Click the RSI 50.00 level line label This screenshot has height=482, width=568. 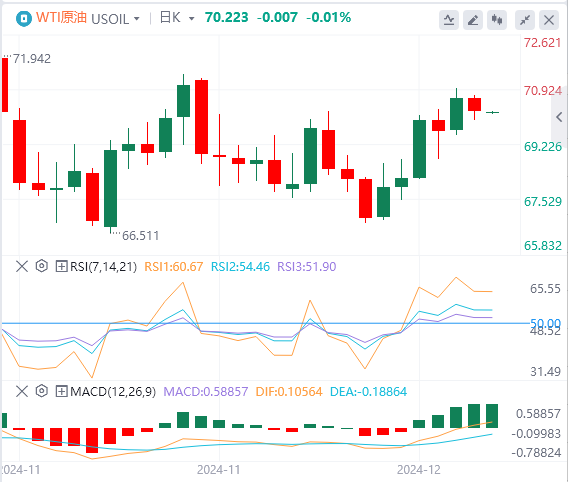[x=545, y=323]
